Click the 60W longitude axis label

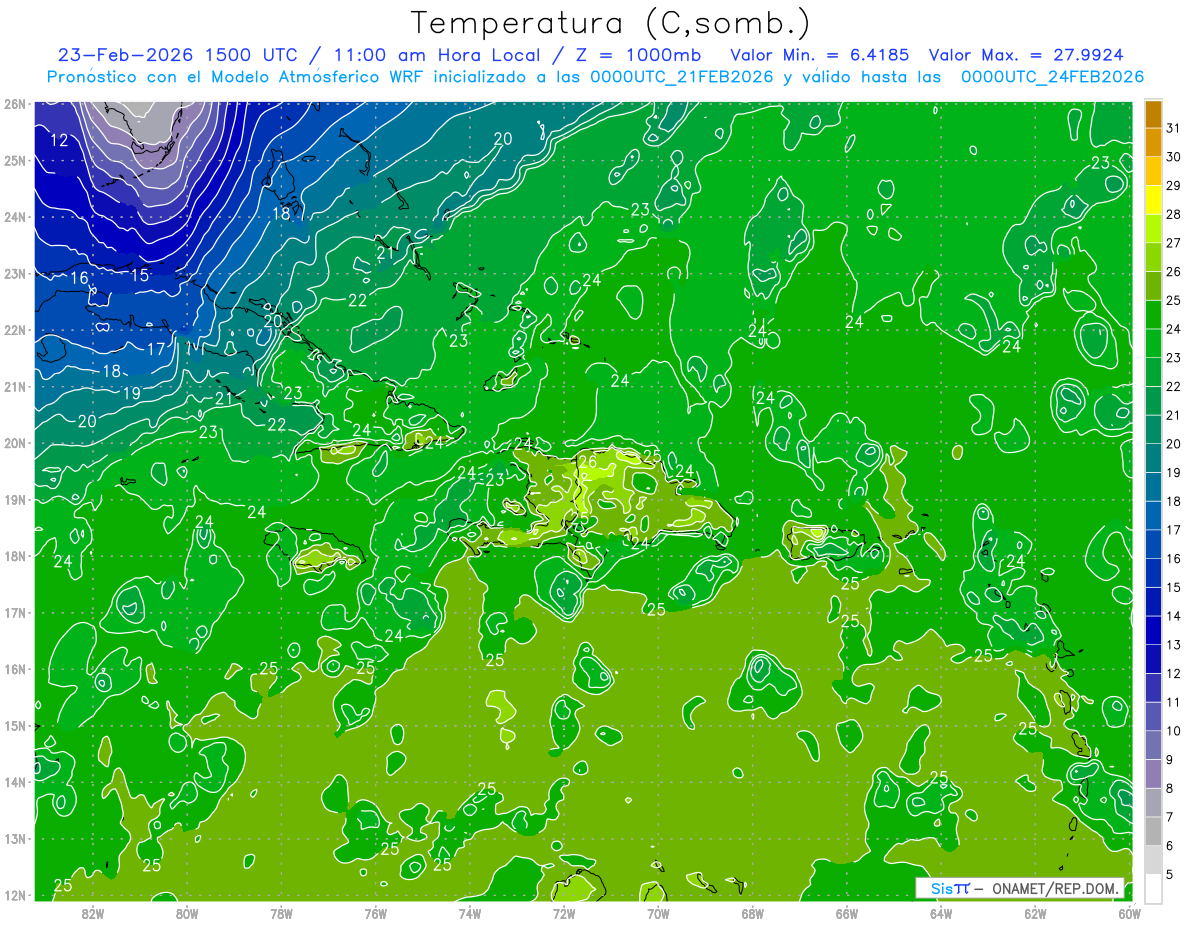pos(1130,913)
